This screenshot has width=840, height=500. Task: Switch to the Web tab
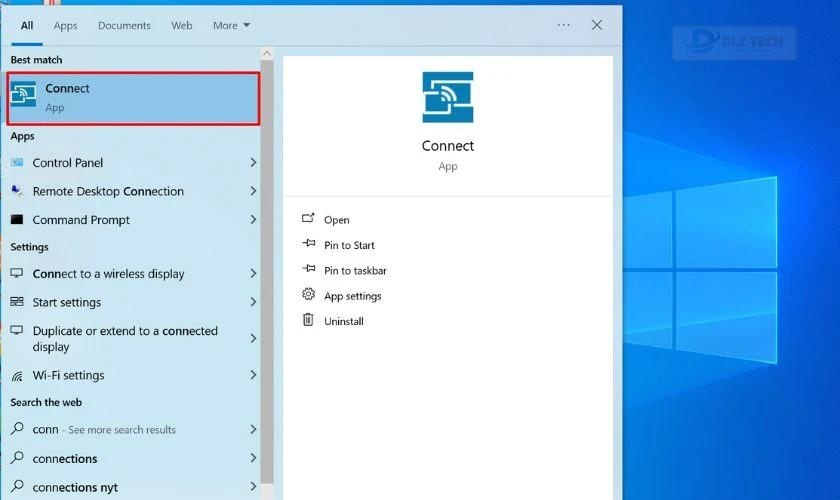click(182, 25)
